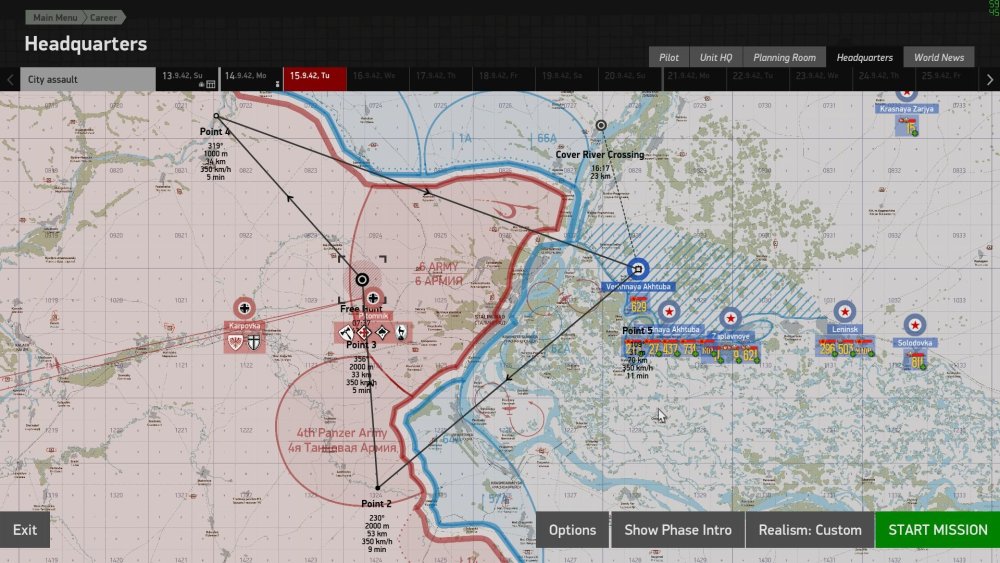Click the '4th Panzer Army' map label
This screenshot has height=563, width=1000.
pyautogui.click(x=342, y=433)
